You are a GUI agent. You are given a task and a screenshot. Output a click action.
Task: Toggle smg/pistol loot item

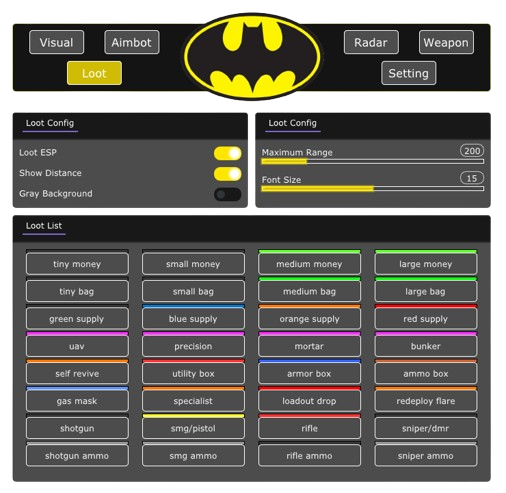(193, 428)
